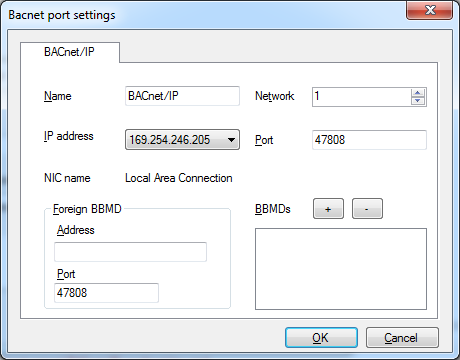Click inside the empty BBMDs list box
The height and width of the screenshot is (360, 460).
tap(341, 269)
